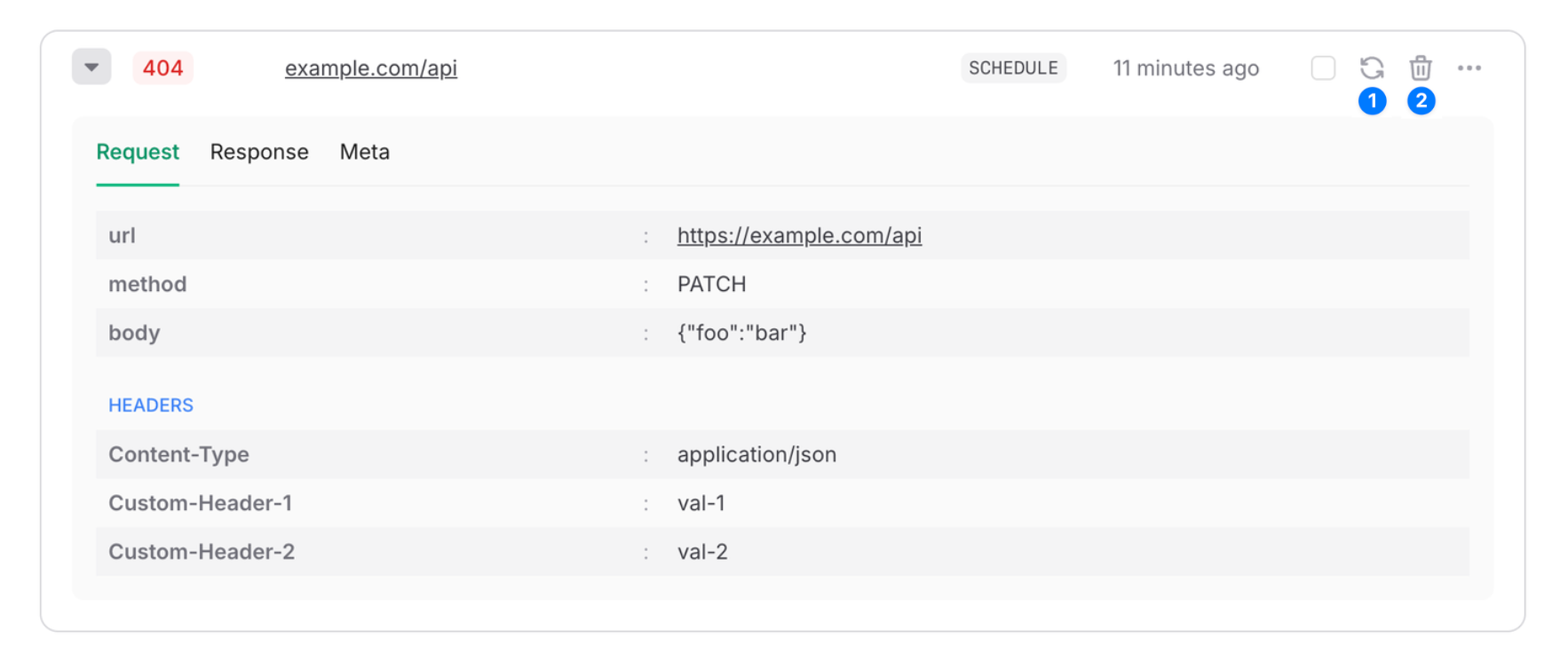Screen dimensions: 1568x669
Task: Click the body value {"foo":"bar"}
Action: point(741,333)
